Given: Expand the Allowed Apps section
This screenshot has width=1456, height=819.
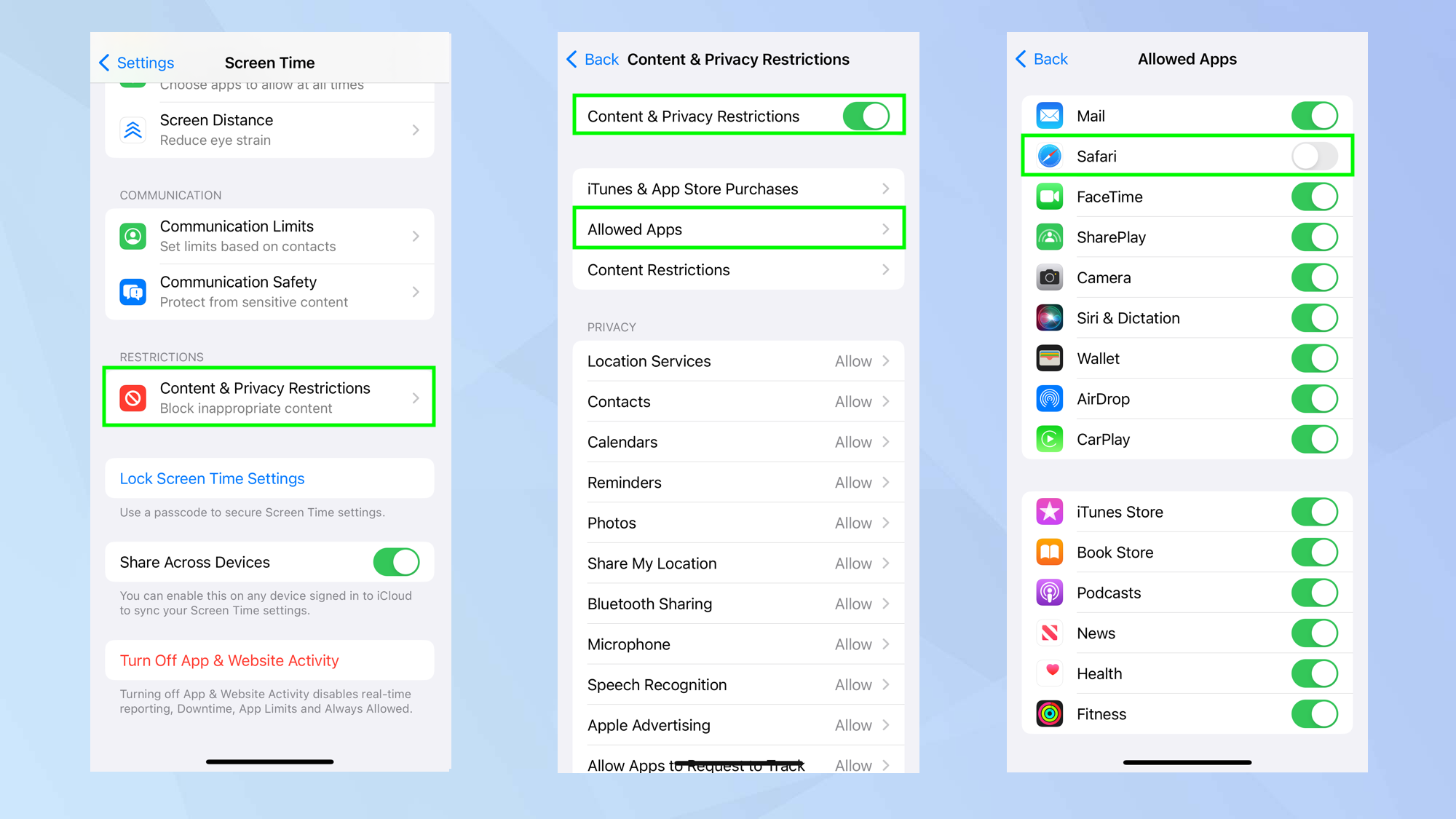Looking at the screenshot, I should [737, 229].
